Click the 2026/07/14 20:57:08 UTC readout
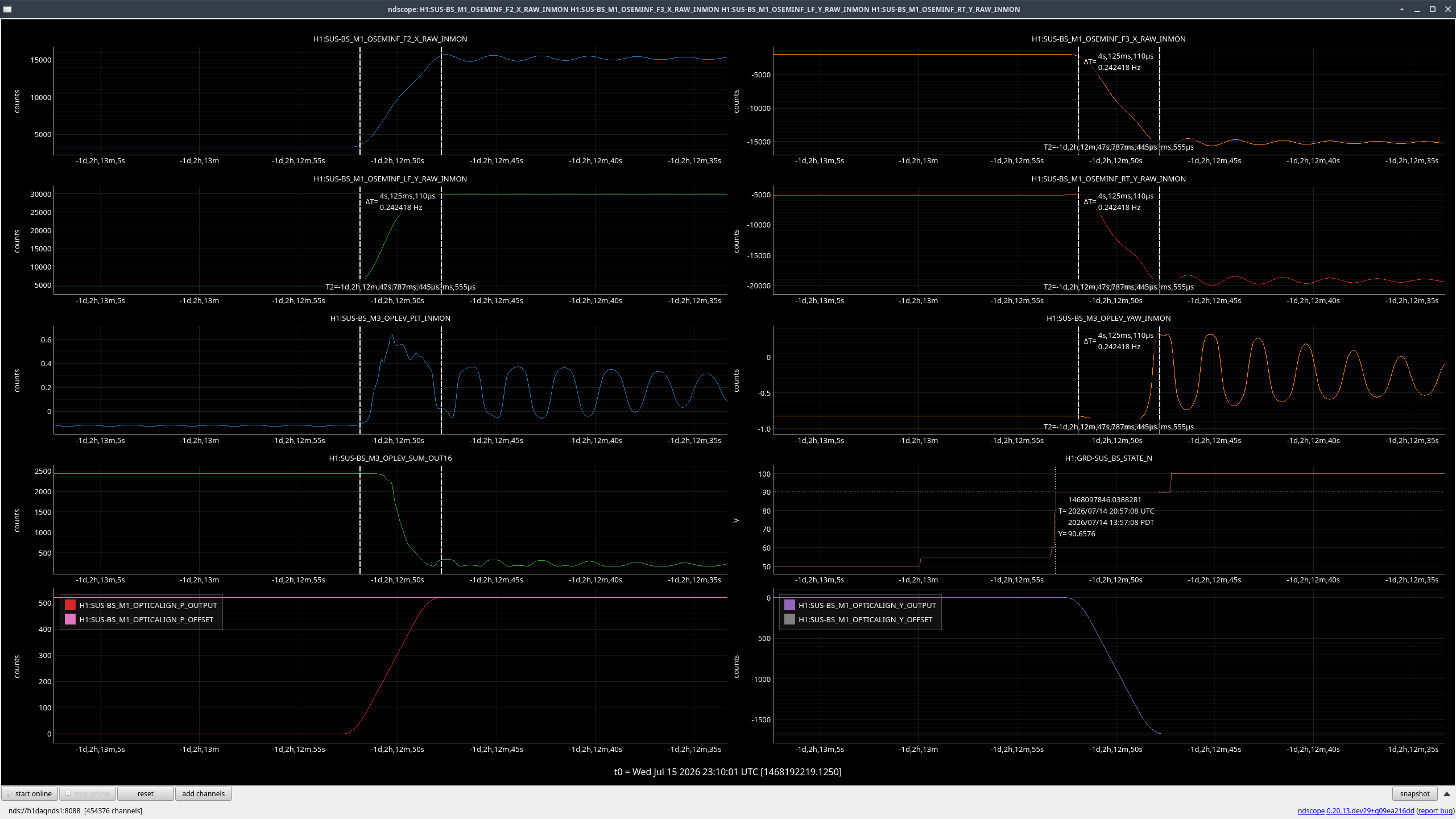This screenshot has height=819, width=1456. point(1111,511)
